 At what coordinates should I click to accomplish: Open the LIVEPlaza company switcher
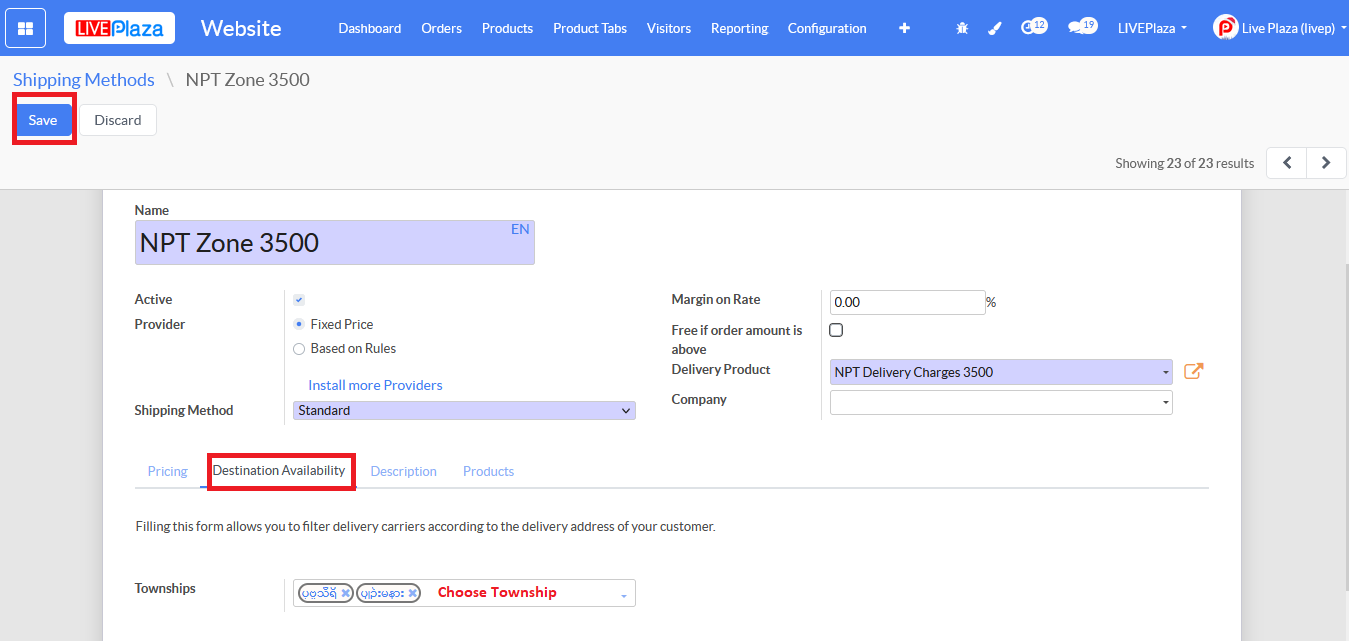coord(1152,28)
